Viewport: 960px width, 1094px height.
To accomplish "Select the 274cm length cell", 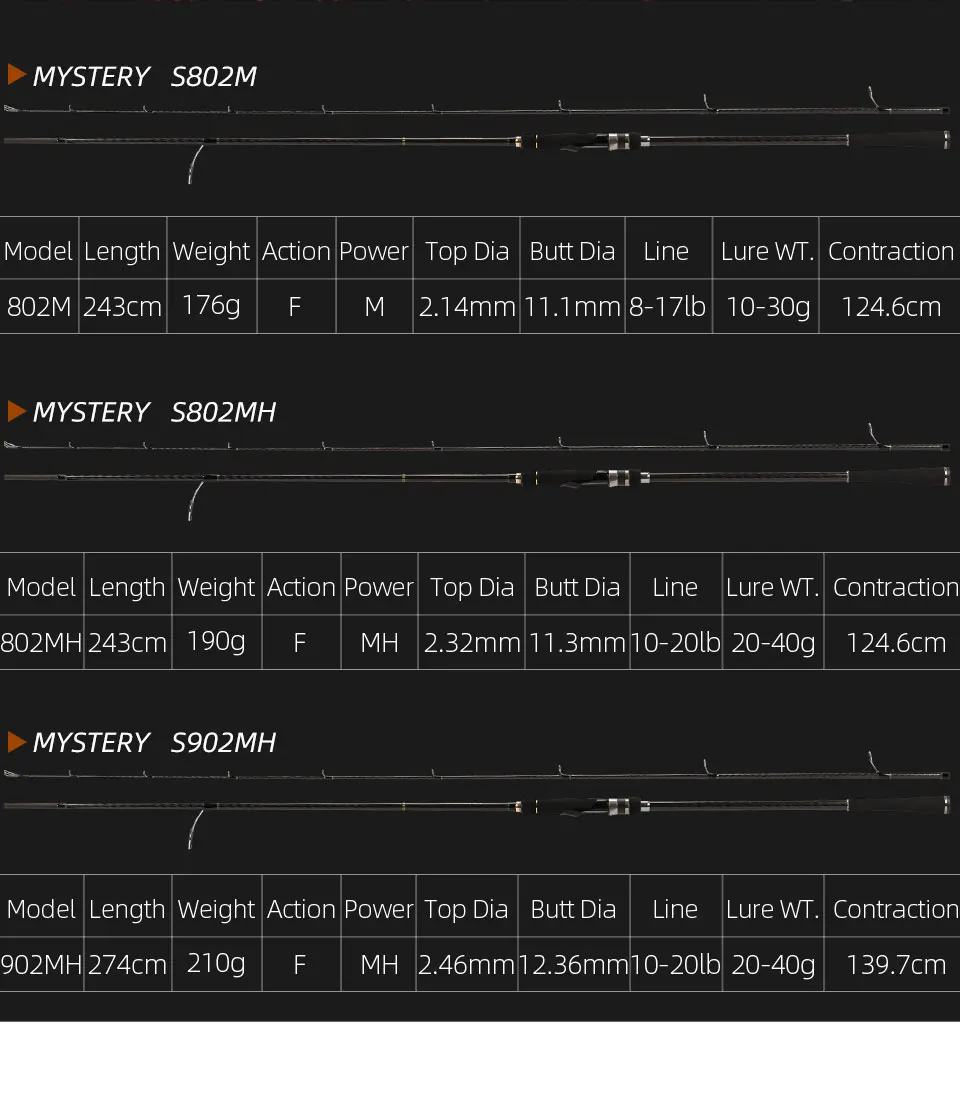I will [128, 964].
